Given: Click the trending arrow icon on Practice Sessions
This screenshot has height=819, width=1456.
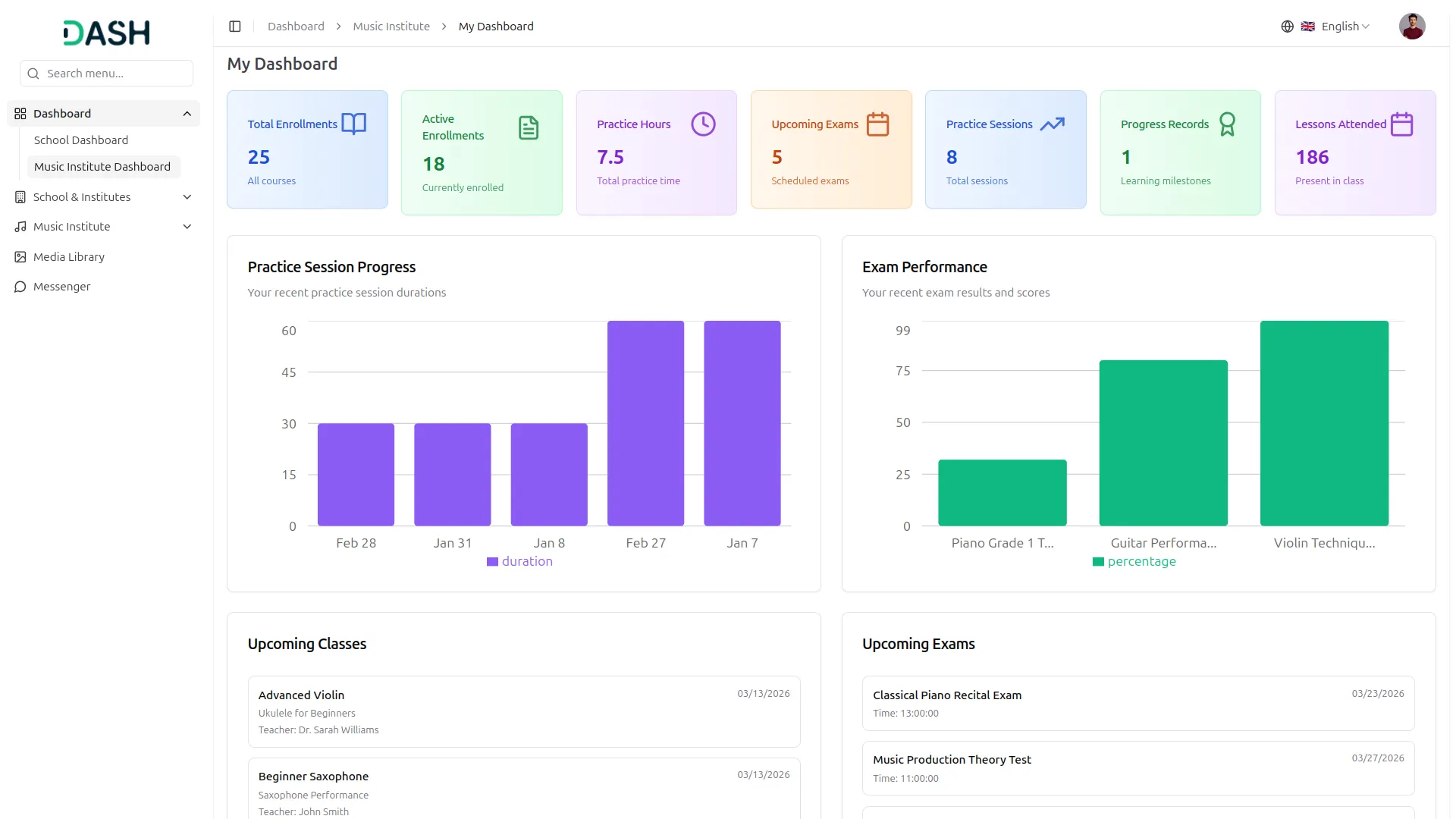Looking at the screenshot, I should [1052, 124].
